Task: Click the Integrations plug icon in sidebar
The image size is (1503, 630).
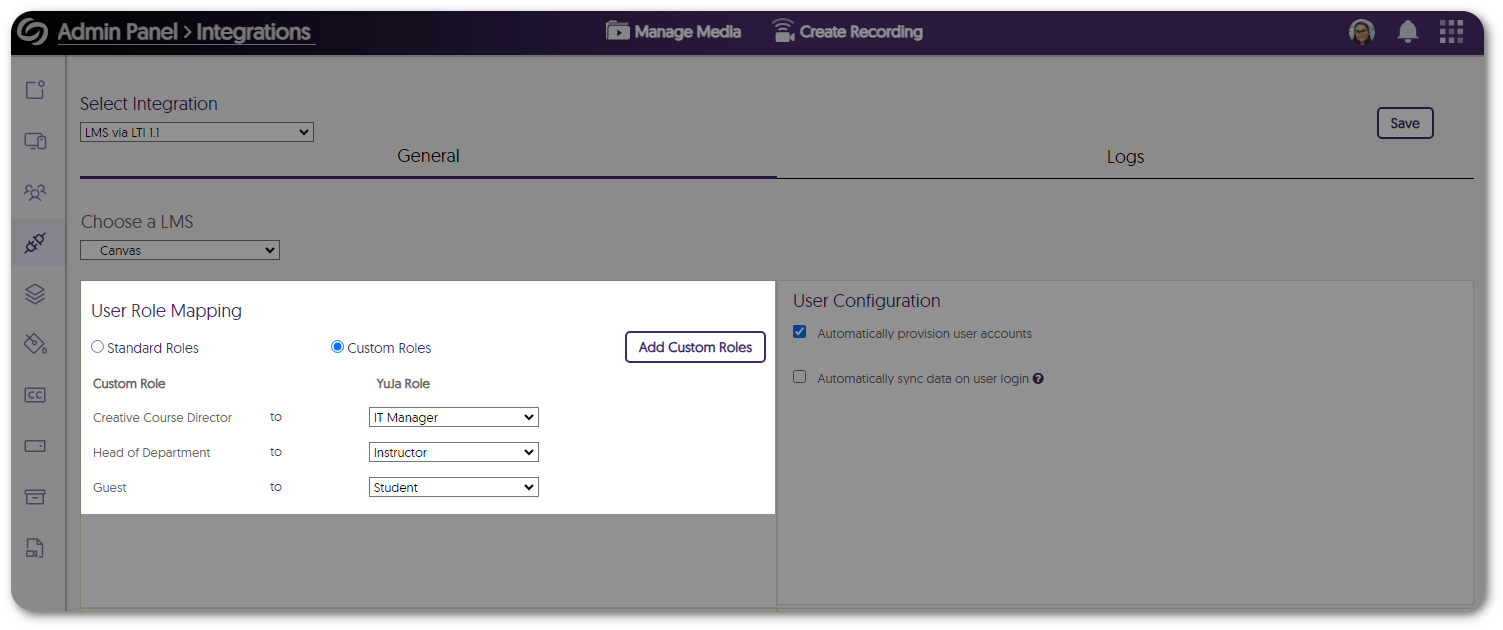Action: tap(35, 243)
